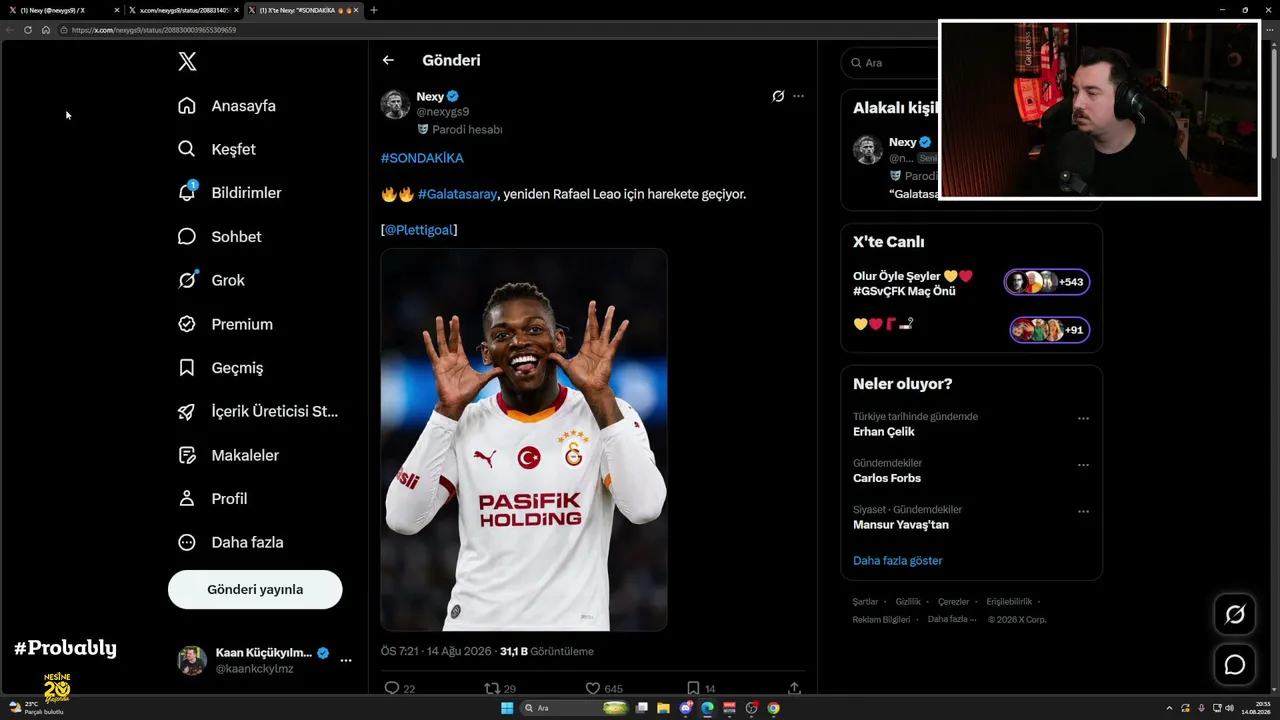The width and height of the screenshot is (1280, 720).
Task: Go to the X logo home link
Action: 187,62
